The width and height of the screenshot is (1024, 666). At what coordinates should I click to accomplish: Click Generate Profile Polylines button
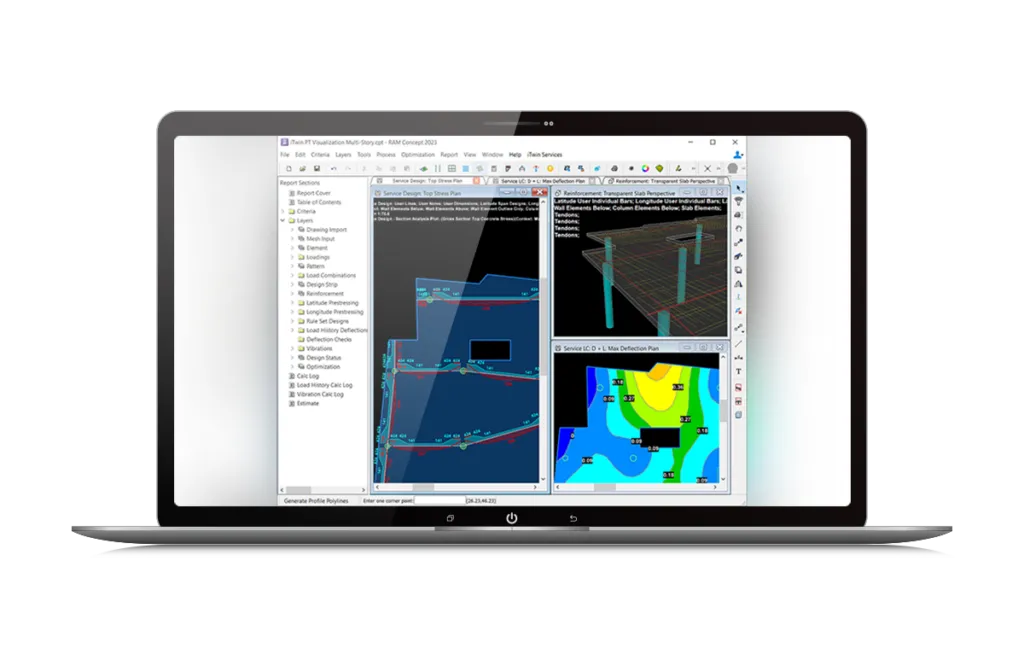pos(316,499)
